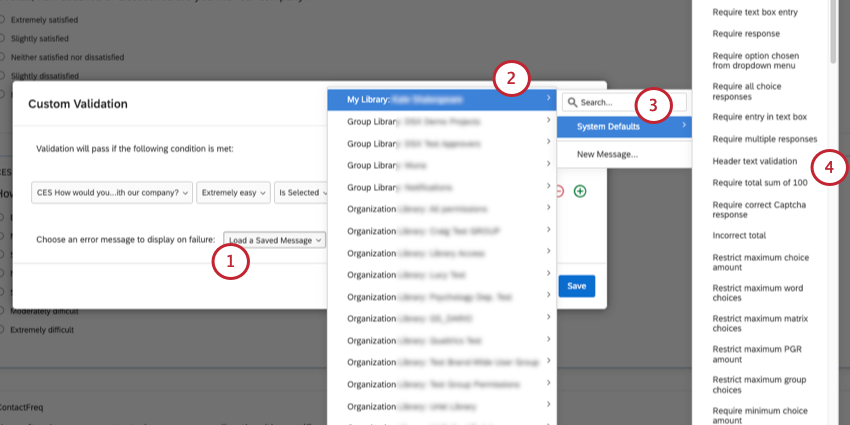Click the Save button
The image size is (850, 425).
coord(577,286)
